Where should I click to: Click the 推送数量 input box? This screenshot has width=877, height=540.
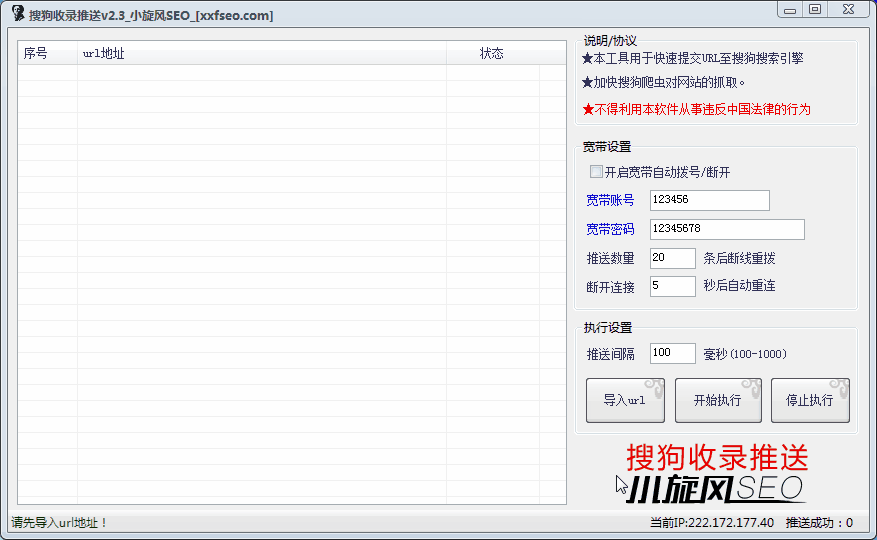tap(672, 259)
